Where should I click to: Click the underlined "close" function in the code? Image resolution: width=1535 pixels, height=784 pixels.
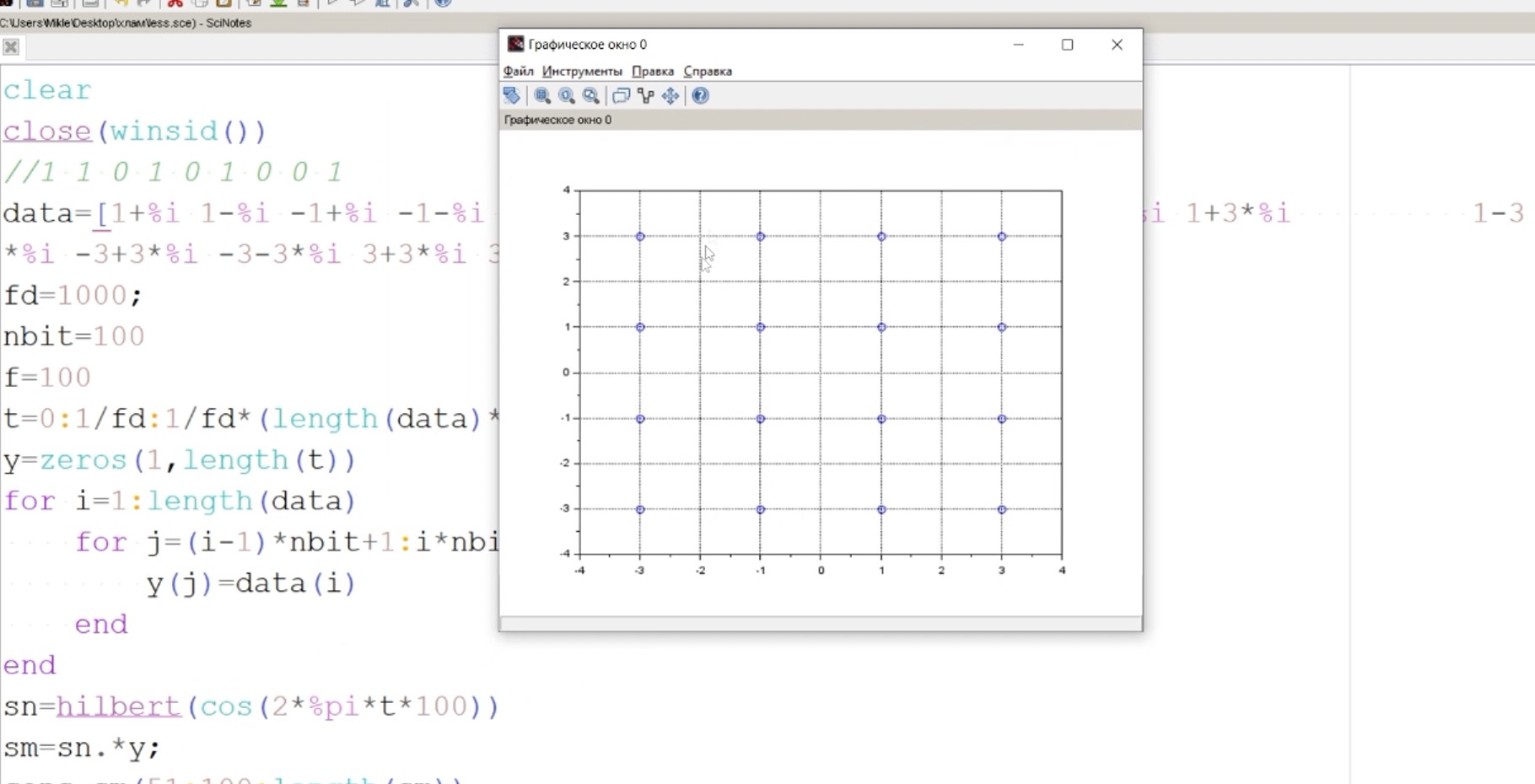[47, 132]
